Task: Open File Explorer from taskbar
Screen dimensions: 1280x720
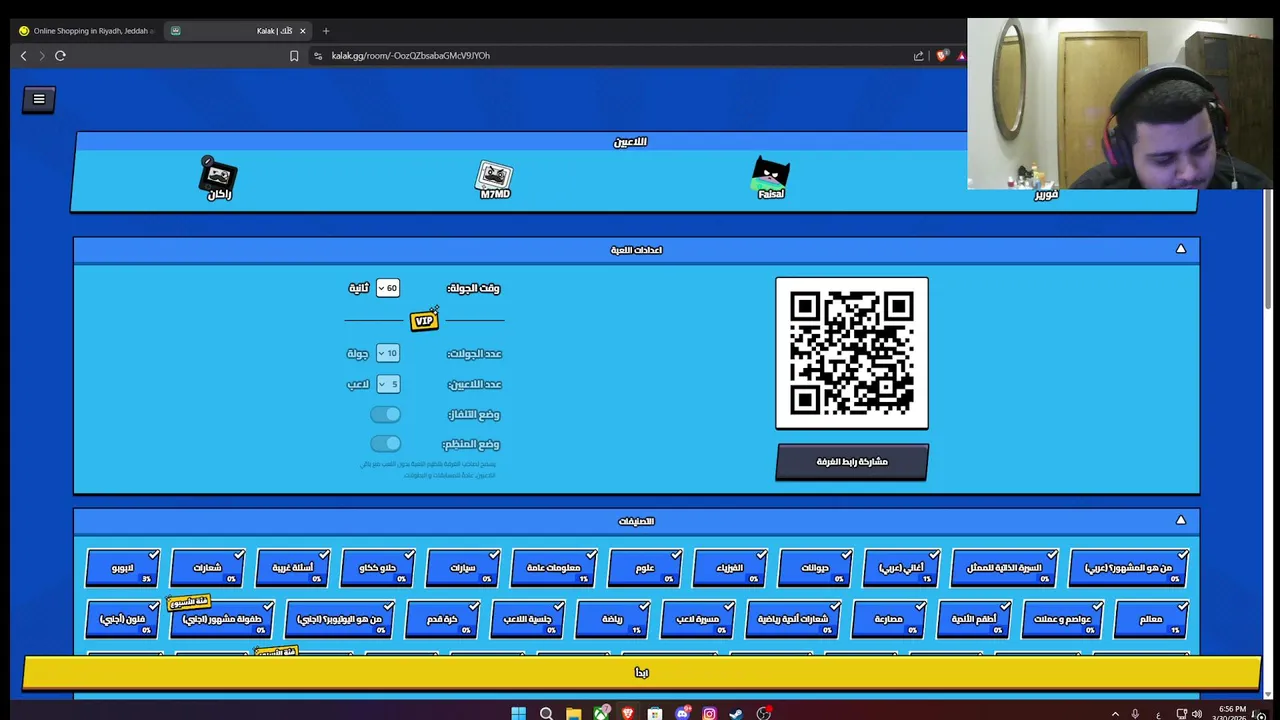Action: 573,713
